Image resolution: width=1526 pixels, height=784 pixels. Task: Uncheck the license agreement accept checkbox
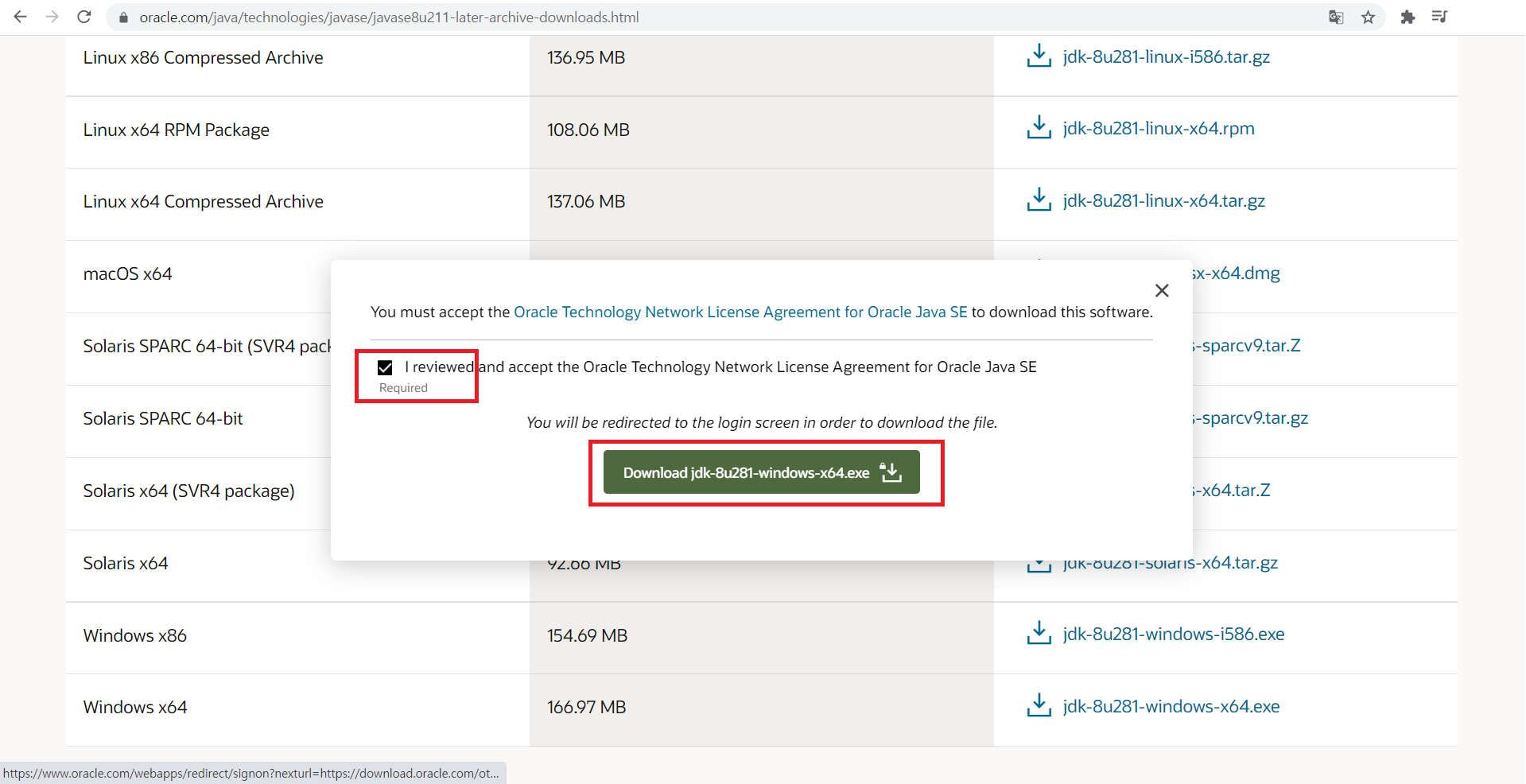click(385, 367)
